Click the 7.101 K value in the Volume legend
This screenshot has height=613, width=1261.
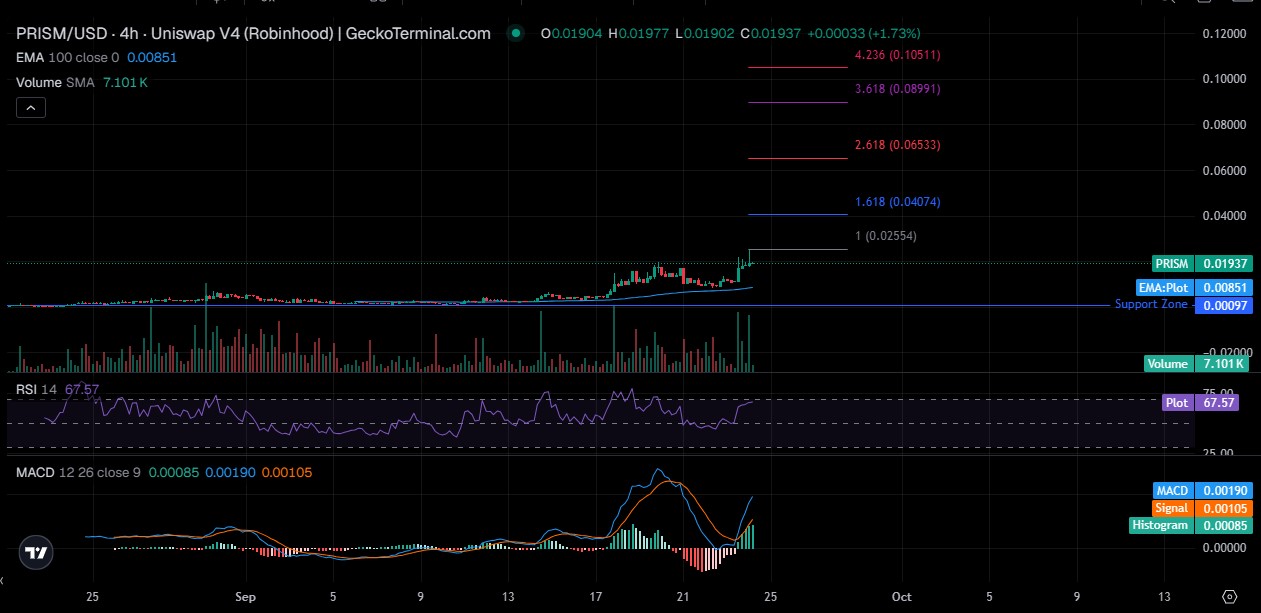[x=125, y=82]
